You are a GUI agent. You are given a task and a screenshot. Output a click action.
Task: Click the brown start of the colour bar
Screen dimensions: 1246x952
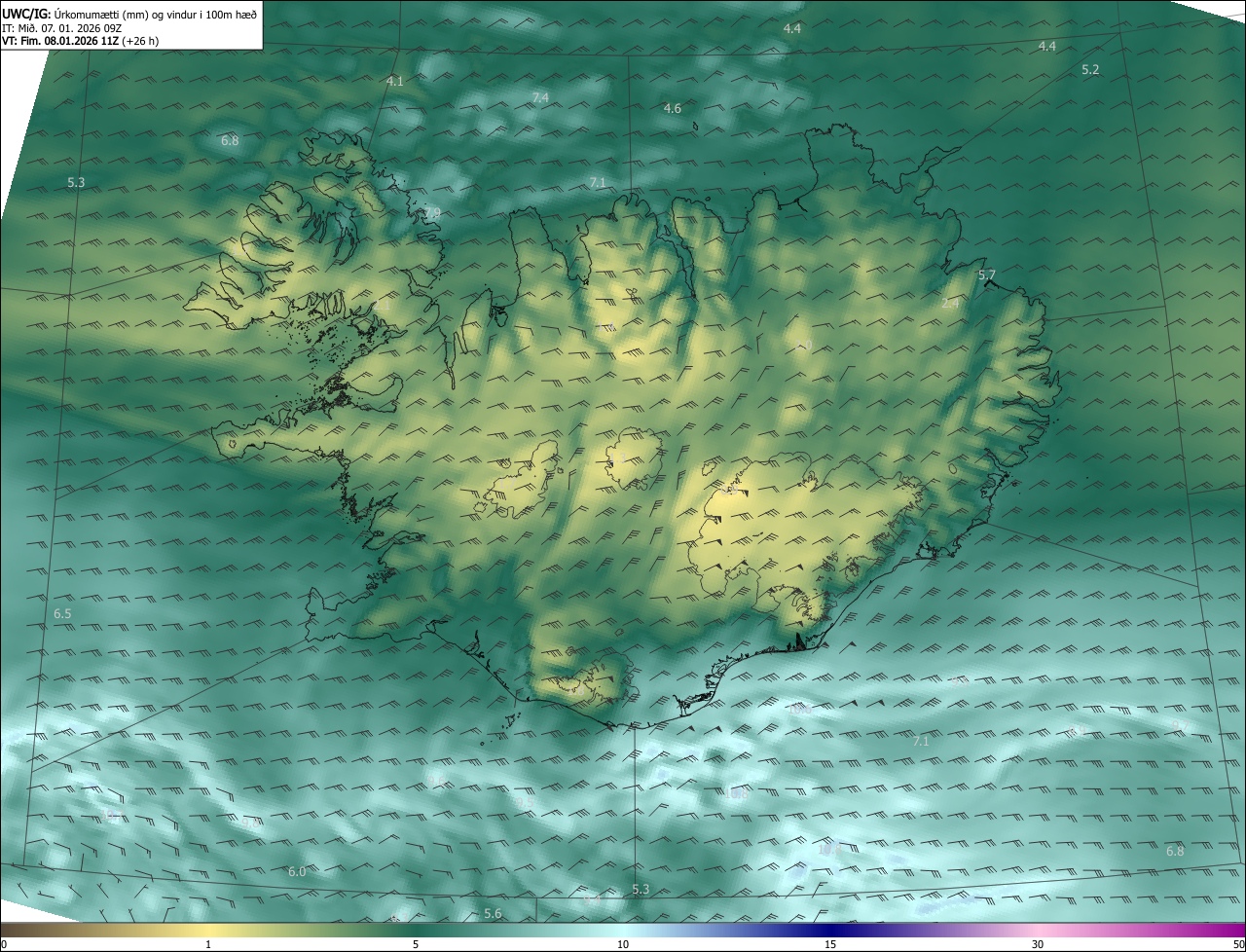[19, 930]
